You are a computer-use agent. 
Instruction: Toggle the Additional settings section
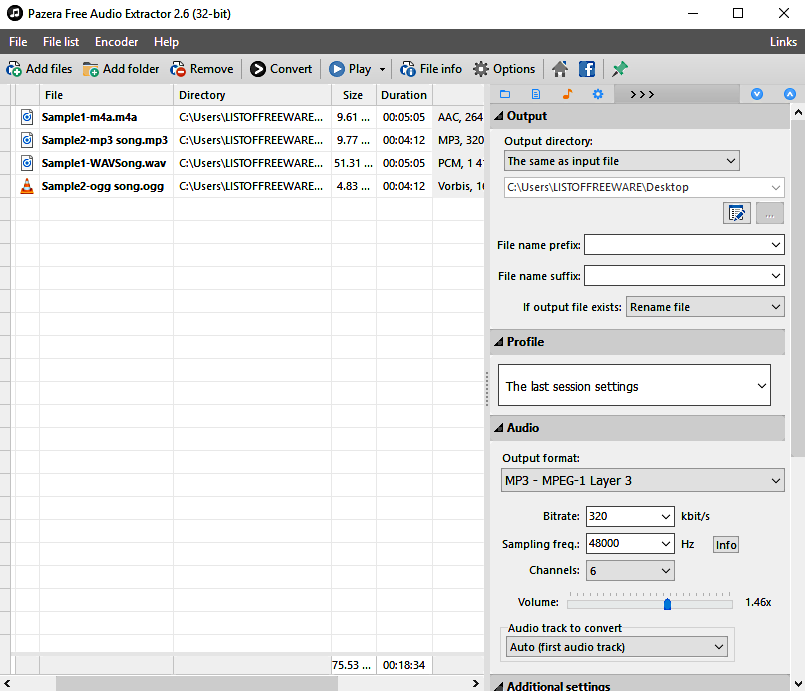499,686
